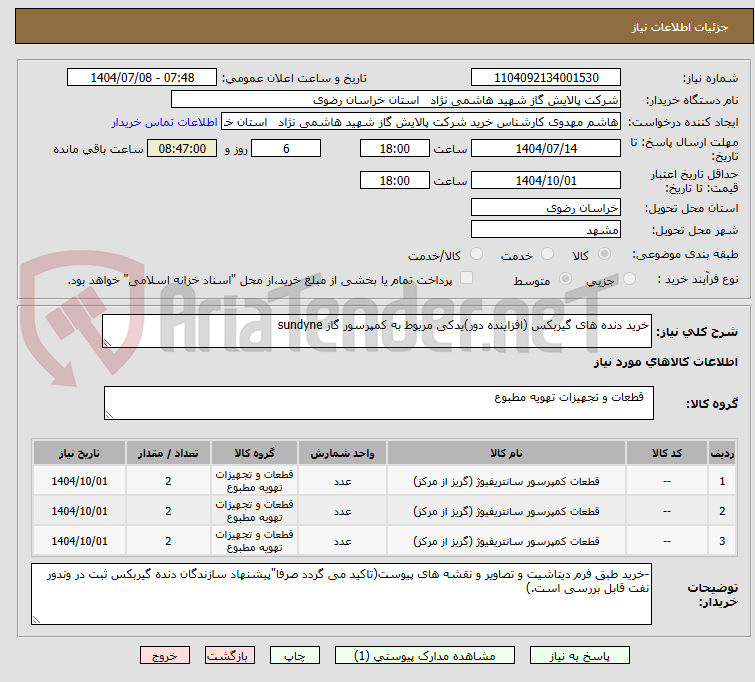Click the «شهر محل تحویل» field showing مشهد
This screenshot has width=755, height=682.
click(545, 230)
